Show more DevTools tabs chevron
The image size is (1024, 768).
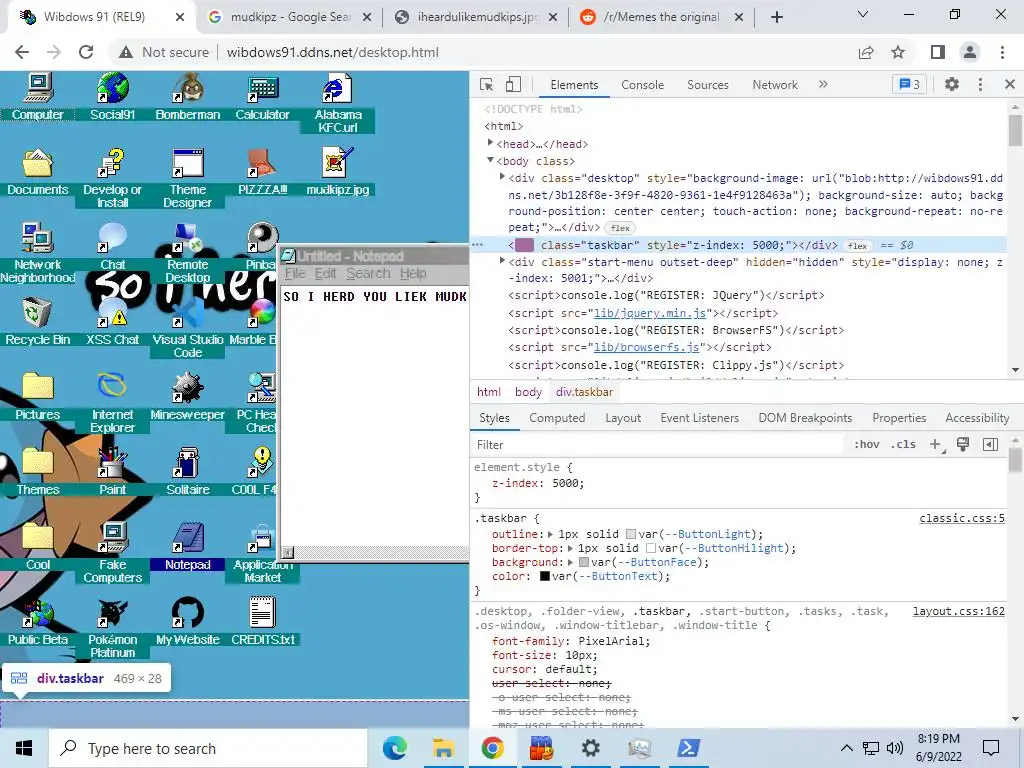[x=823, y=84]
